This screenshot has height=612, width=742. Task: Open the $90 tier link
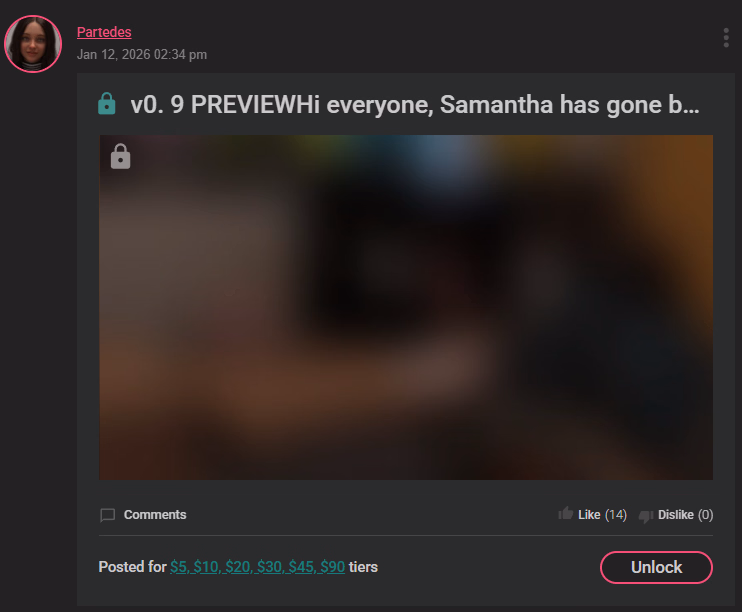pos(333,567)
